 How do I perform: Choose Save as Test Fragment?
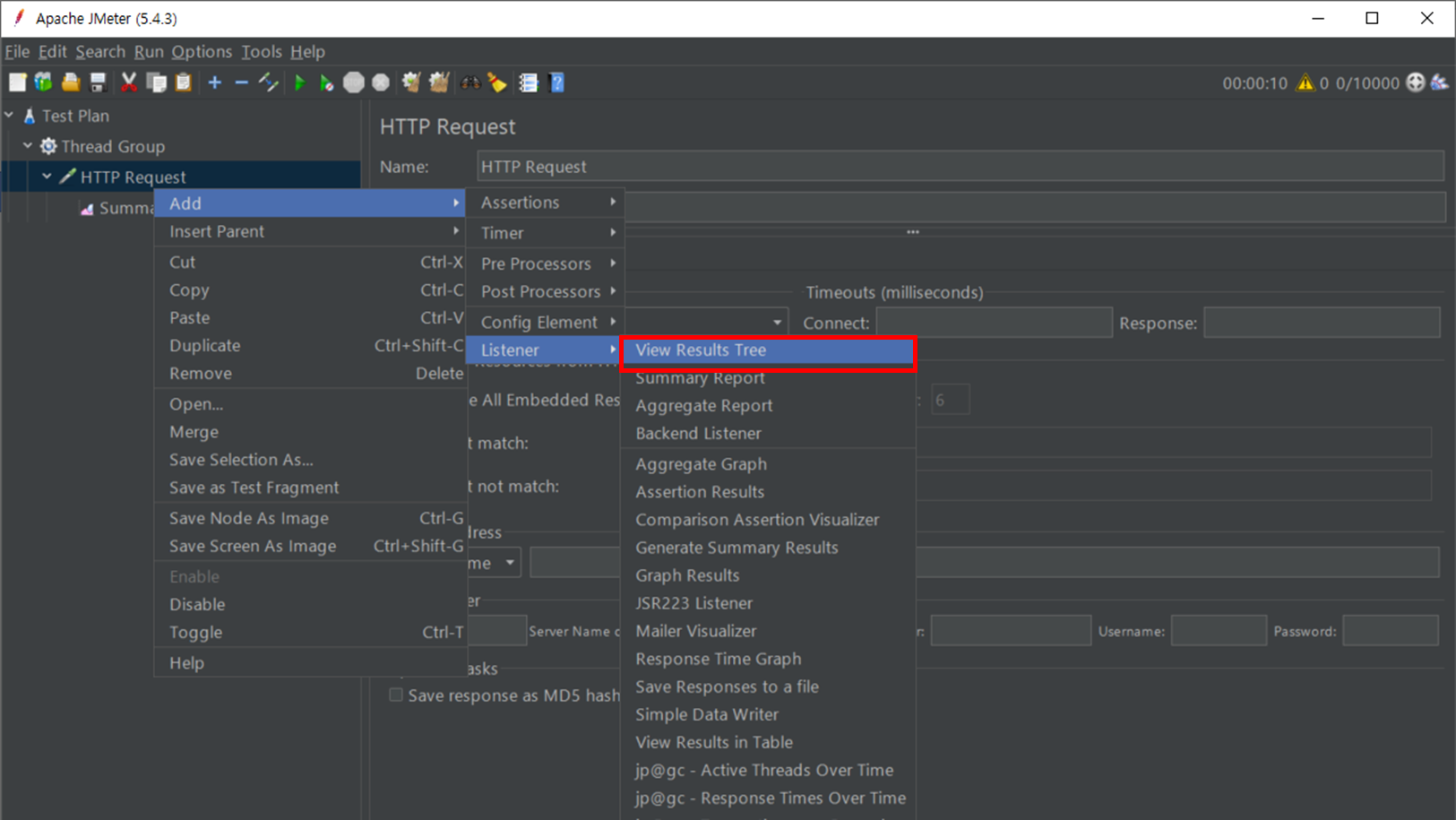311,488
